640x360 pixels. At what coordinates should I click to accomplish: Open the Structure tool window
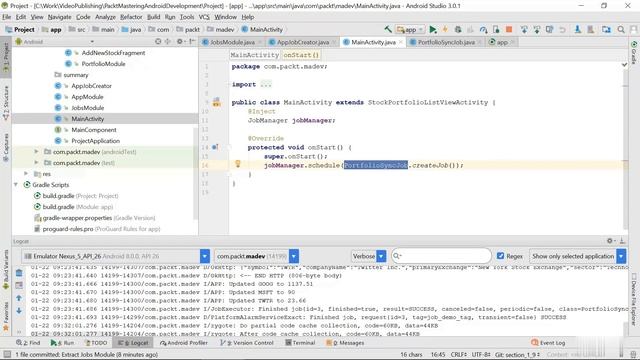[6, 102]
